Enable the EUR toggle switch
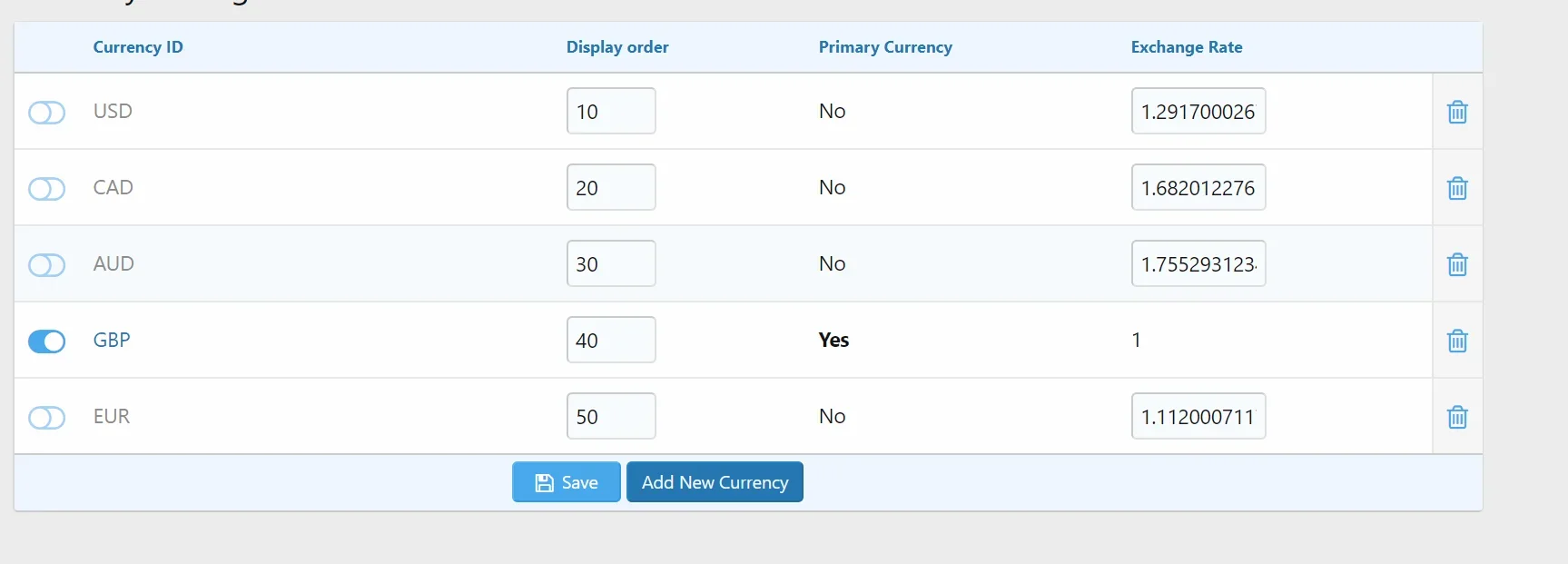Image resolution: width=1568 pixels, height=564 pixels. 46,418
